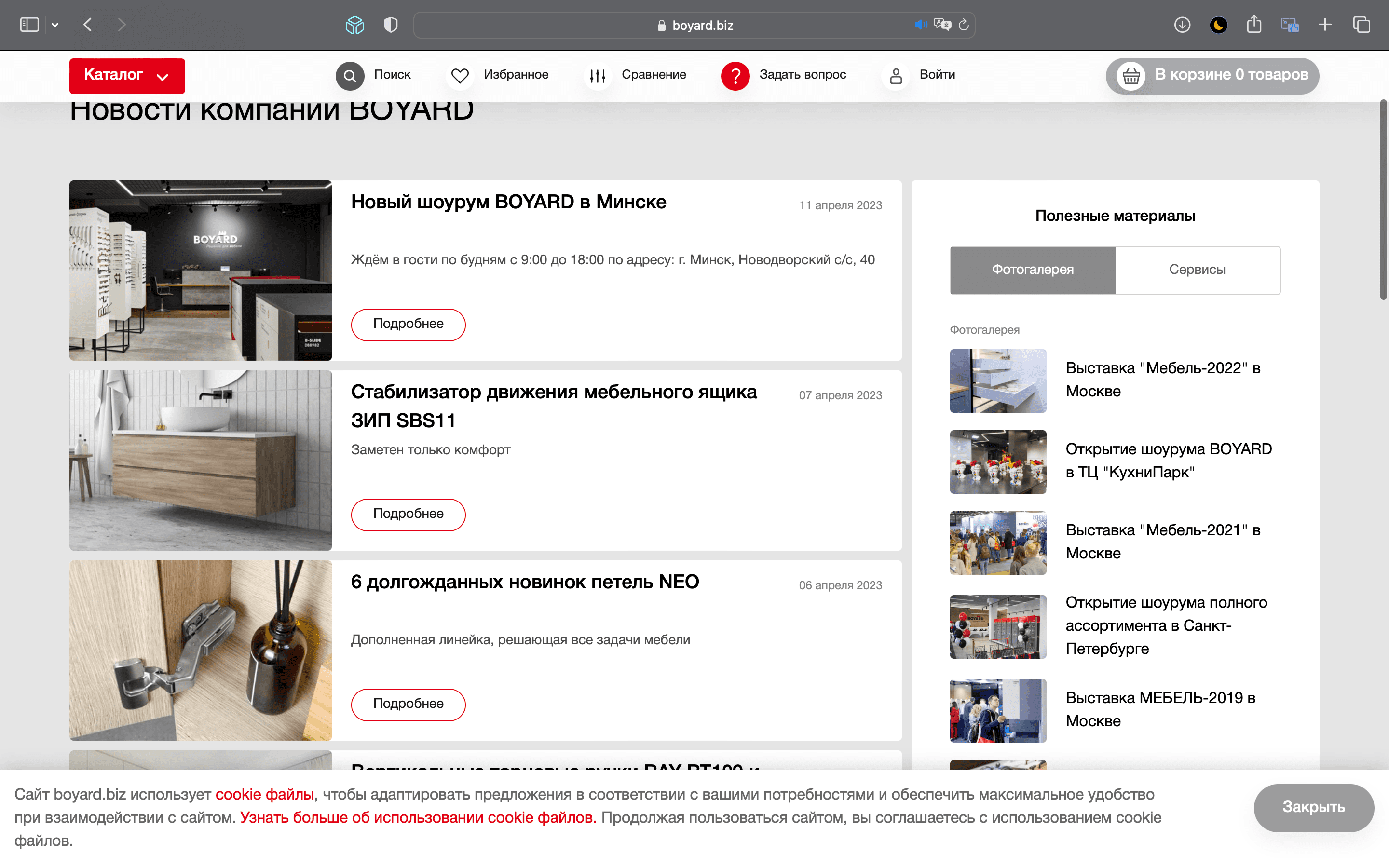1389x868 pixels.
Task: Click the Задать вопрос label
Action: [803, 75]
